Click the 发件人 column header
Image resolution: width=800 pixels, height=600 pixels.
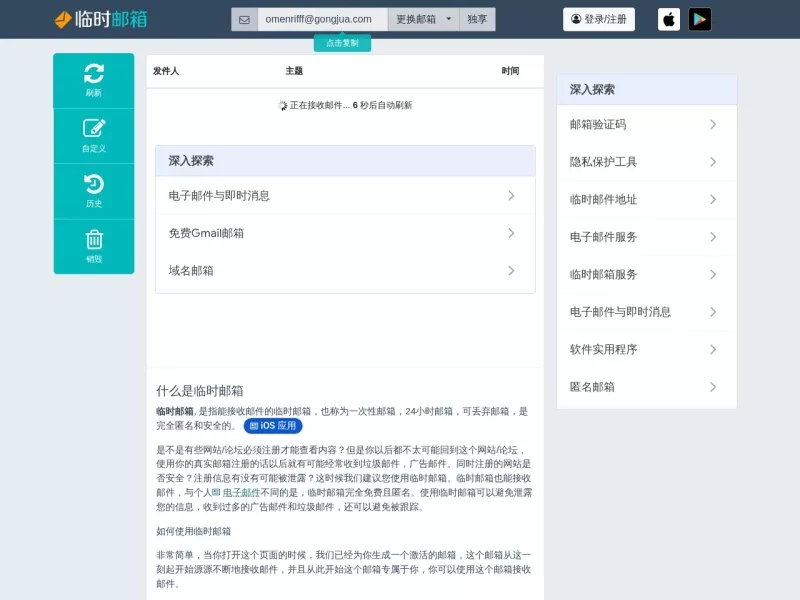click(166, 71)
